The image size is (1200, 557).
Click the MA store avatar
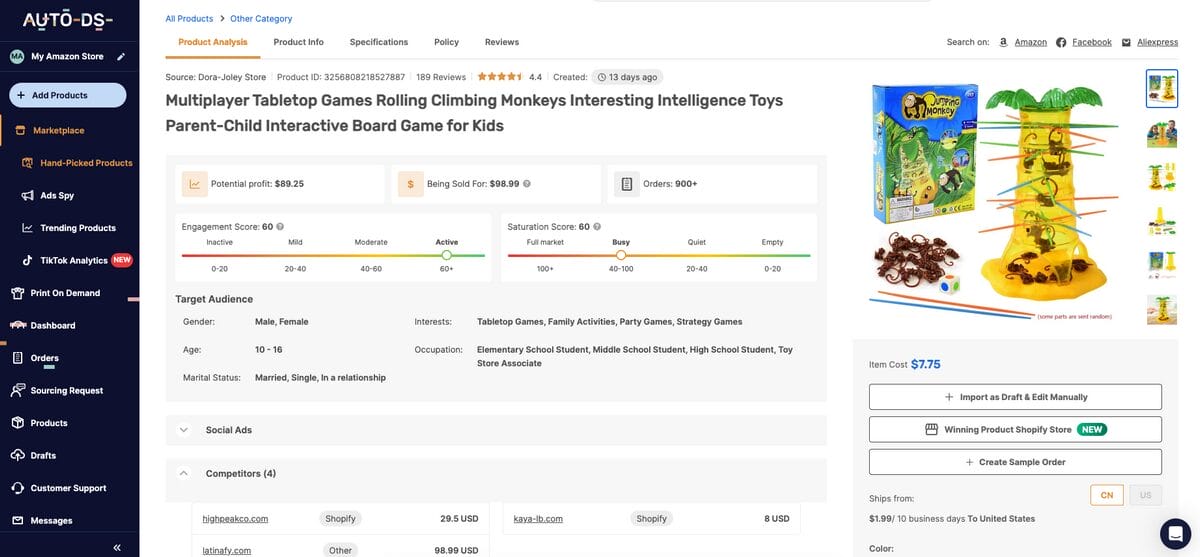(x=17, y=57)
